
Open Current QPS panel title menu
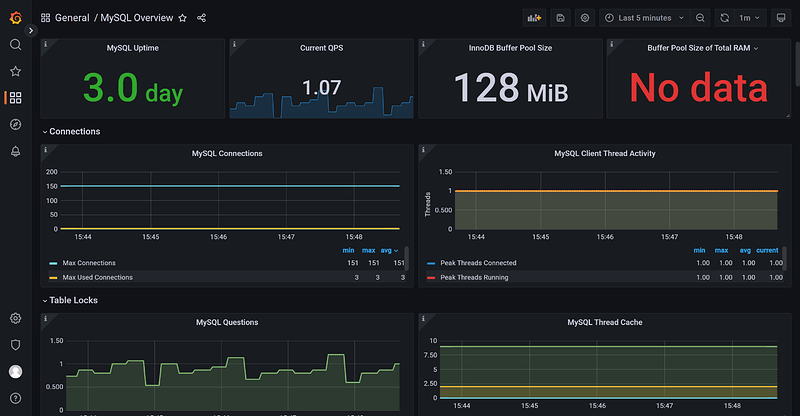click(x=321, y=48)
